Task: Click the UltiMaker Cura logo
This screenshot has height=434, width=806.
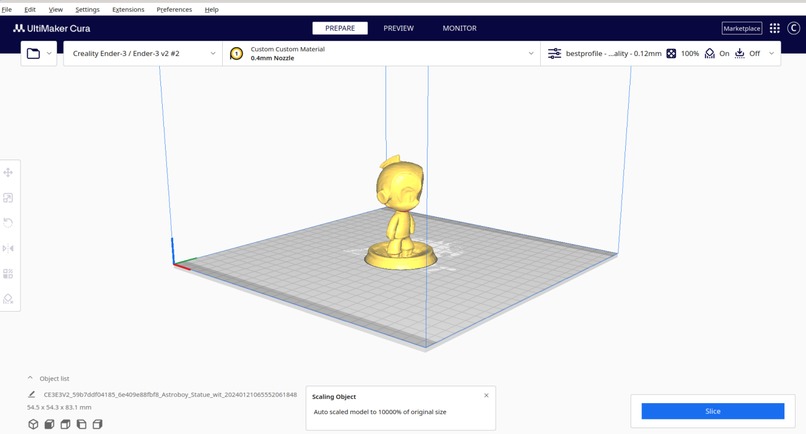Action: click(51, 28)
